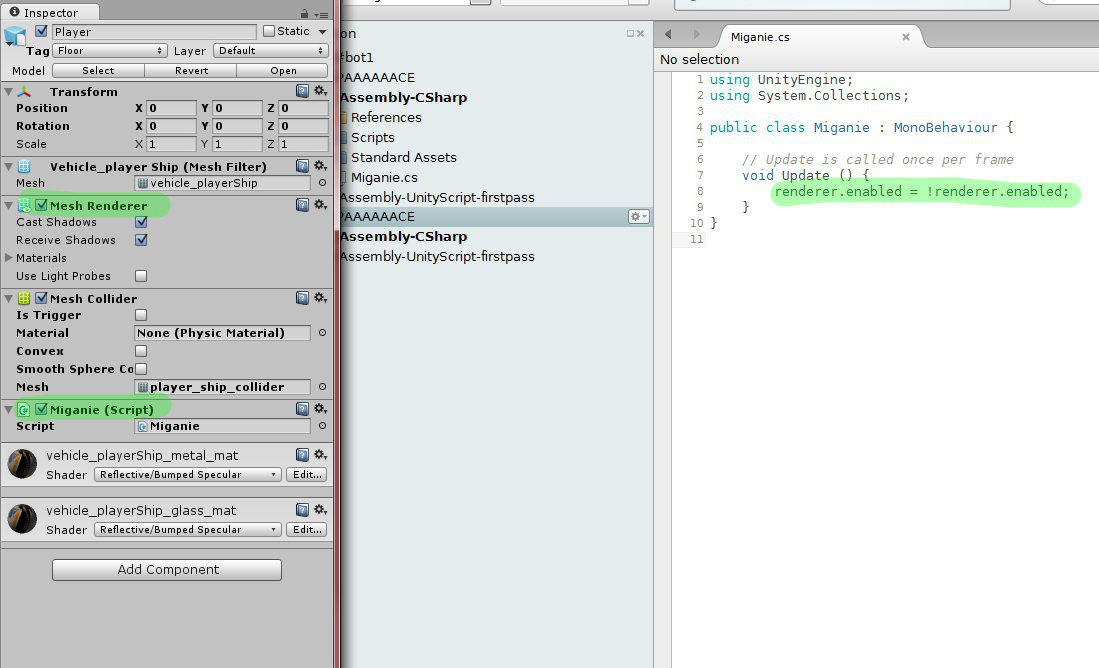Collapse the Mesh Renderer component foldout
This screenshot has width=1099, height=668.
(x=8, y=205)
